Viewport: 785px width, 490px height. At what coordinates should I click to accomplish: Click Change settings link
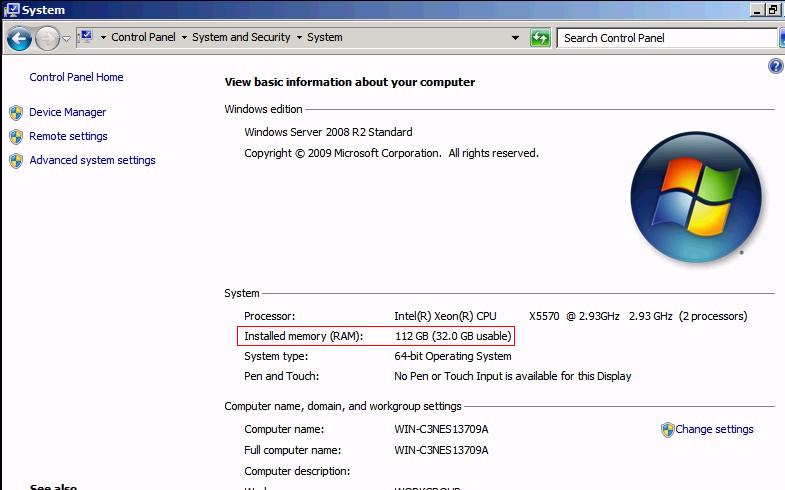point(714,429)
